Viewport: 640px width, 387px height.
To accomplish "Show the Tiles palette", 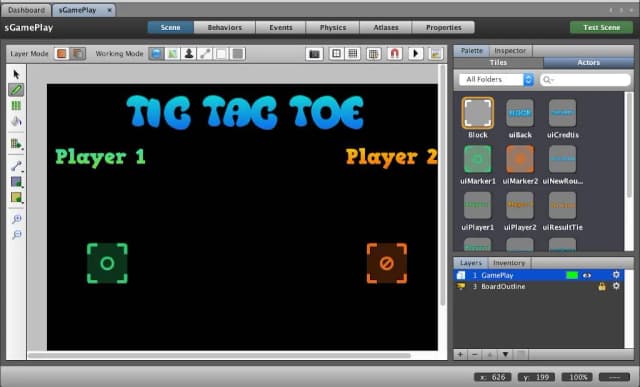I will (498, 62).
